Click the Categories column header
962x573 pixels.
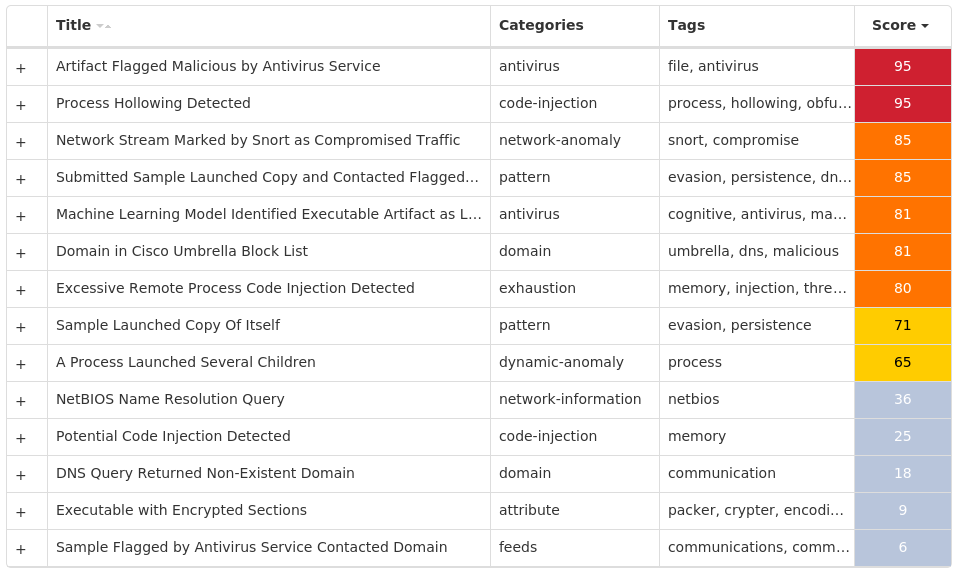pos(541,26)
